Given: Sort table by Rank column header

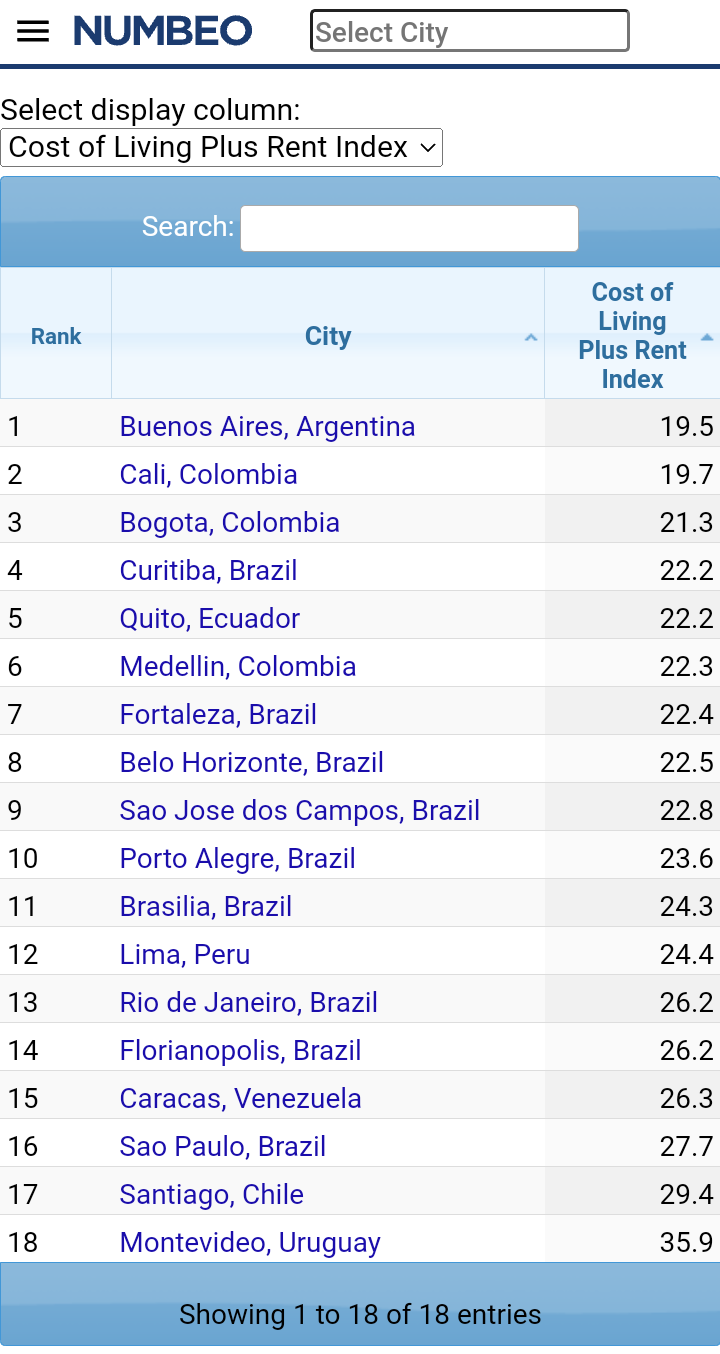Looking at the screenshot, I should point(56,336).
